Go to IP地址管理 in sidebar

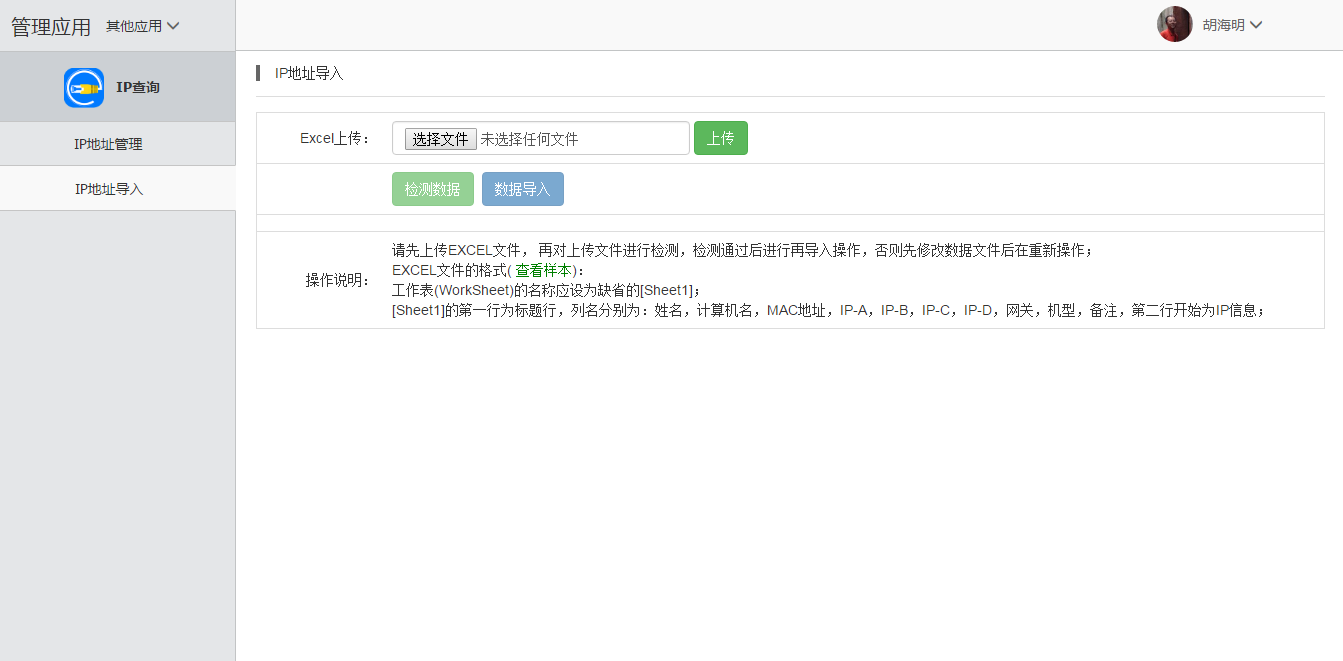[x=108, y=144]
